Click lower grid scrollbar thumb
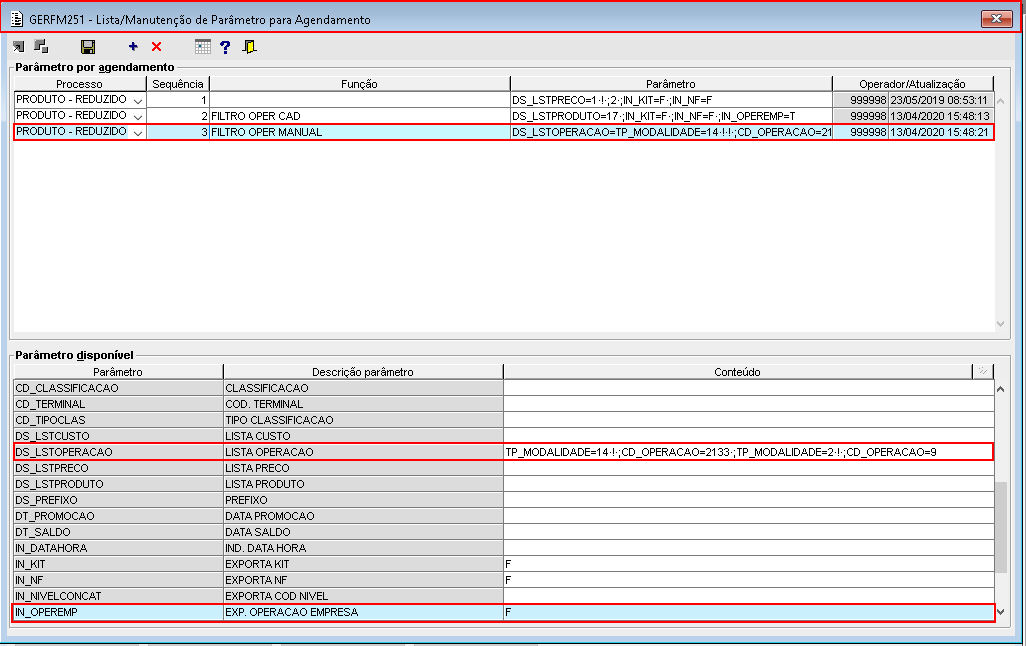Screen dimensions: 1026x646 (1000, 527)
